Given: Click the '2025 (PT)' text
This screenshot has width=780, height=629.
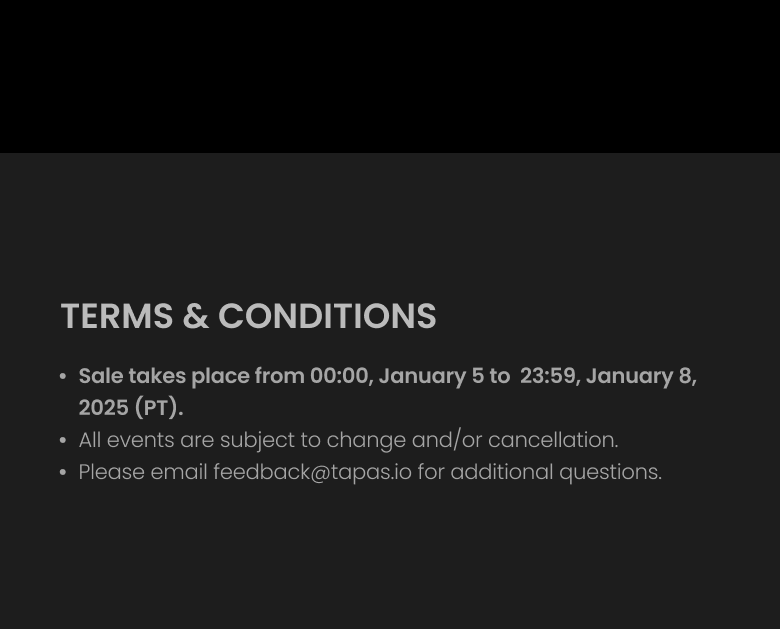Looking at the screenshot, I should [130, 408].
